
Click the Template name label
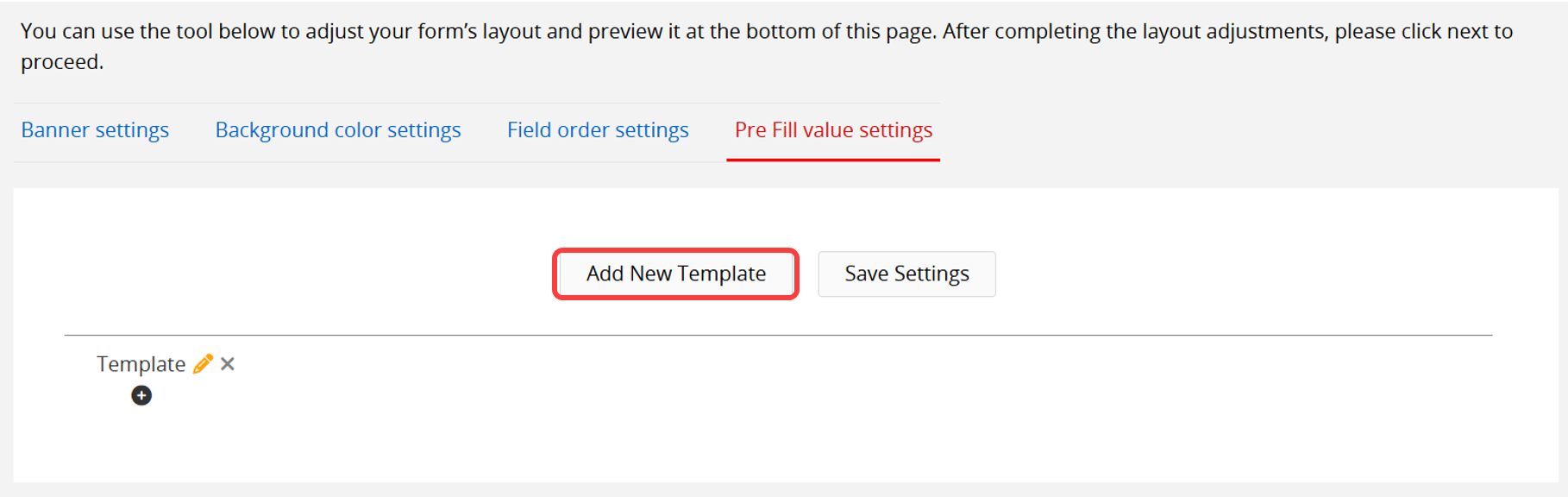click(x=141, y=364)
